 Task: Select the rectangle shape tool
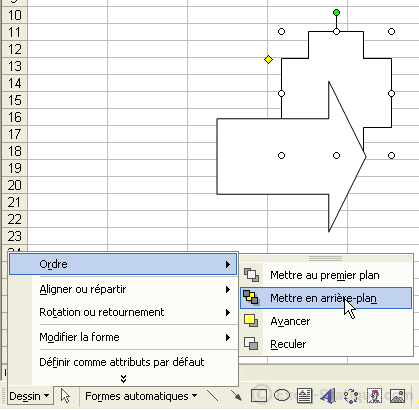(259, 396)
